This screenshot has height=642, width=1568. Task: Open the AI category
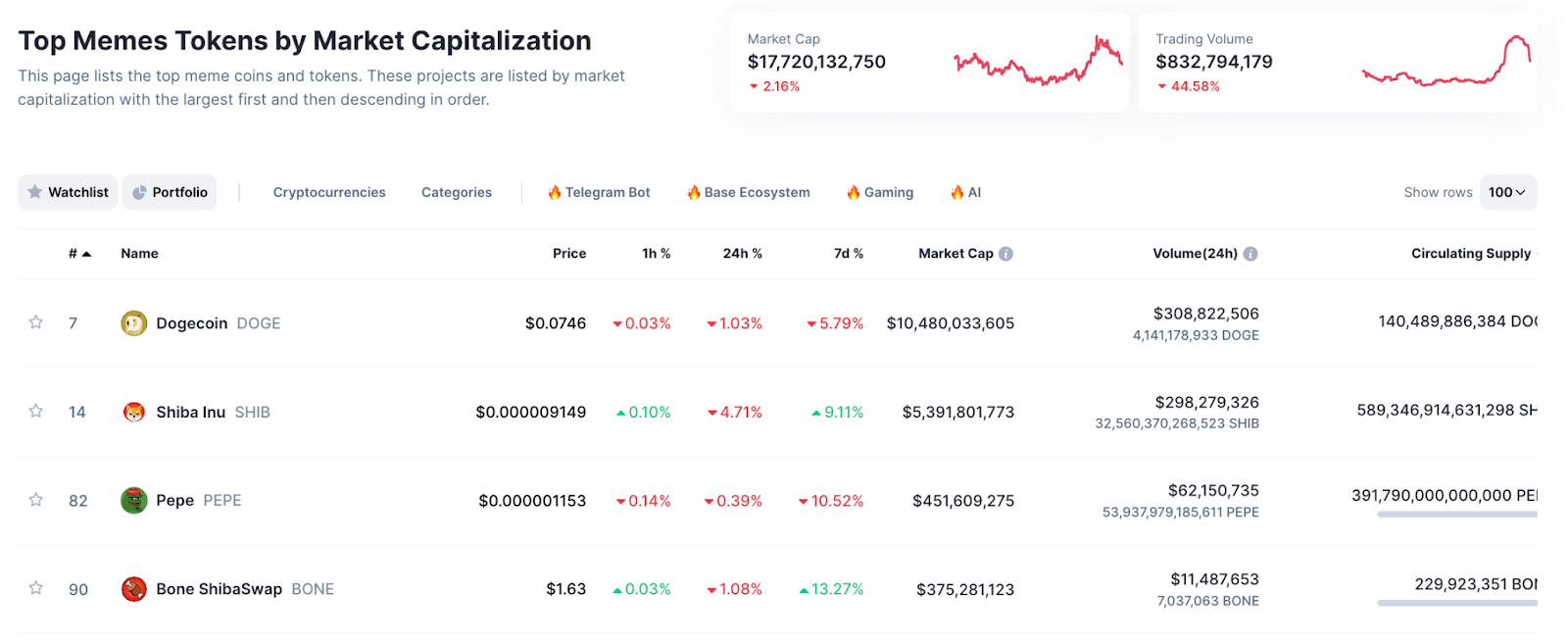point(965,192)
